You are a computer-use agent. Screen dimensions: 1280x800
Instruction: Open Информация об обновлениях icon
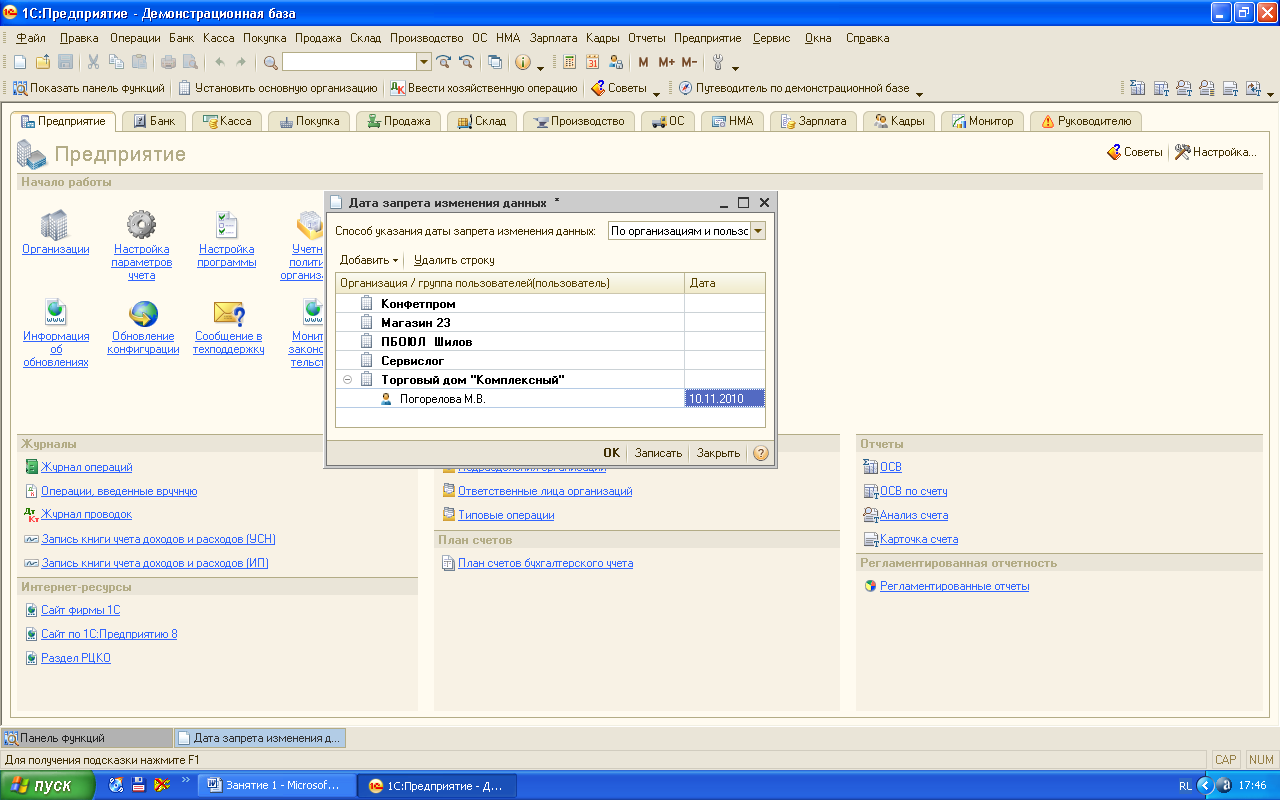(56, 313)
